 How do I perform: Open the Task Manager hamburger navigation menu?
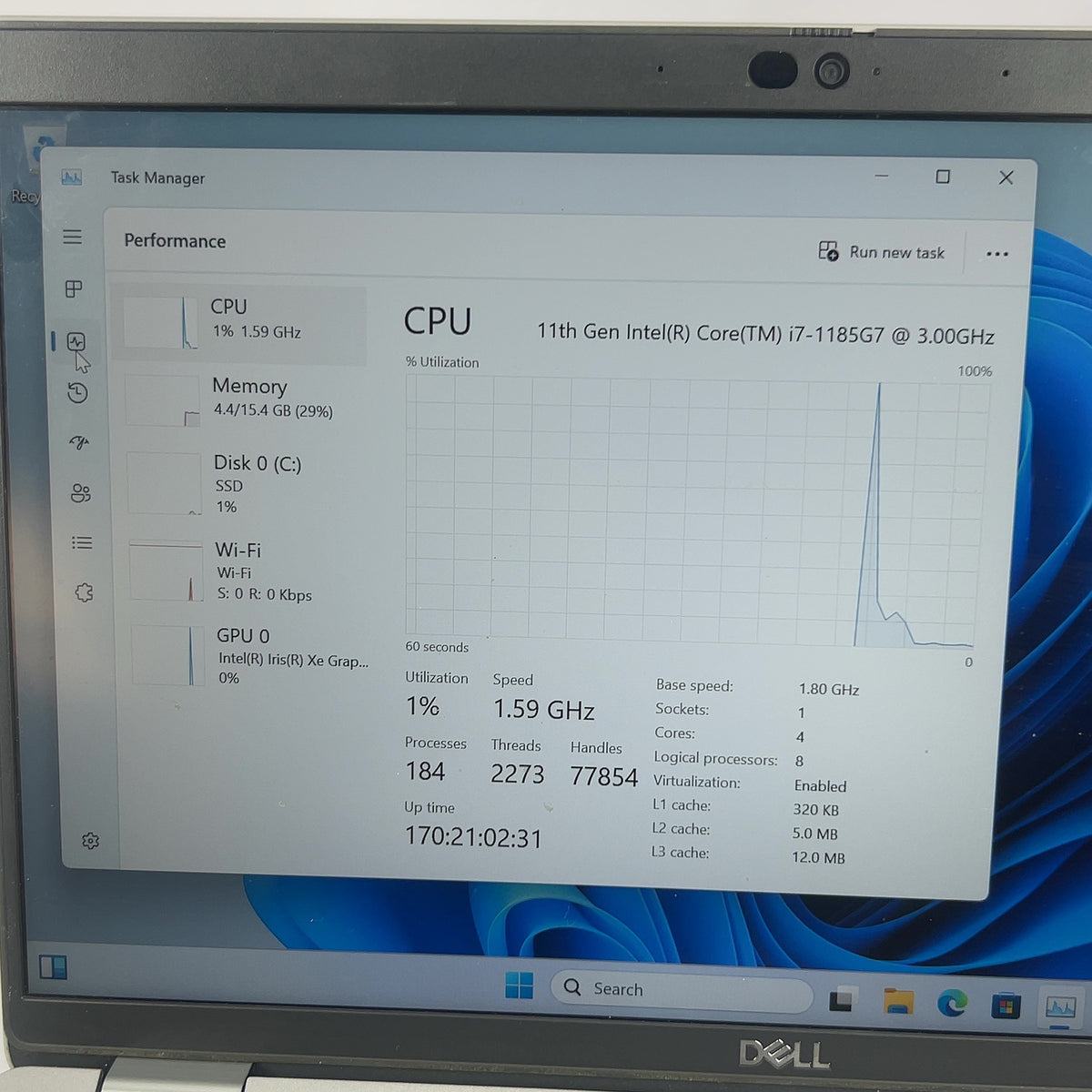pos(73,238)
